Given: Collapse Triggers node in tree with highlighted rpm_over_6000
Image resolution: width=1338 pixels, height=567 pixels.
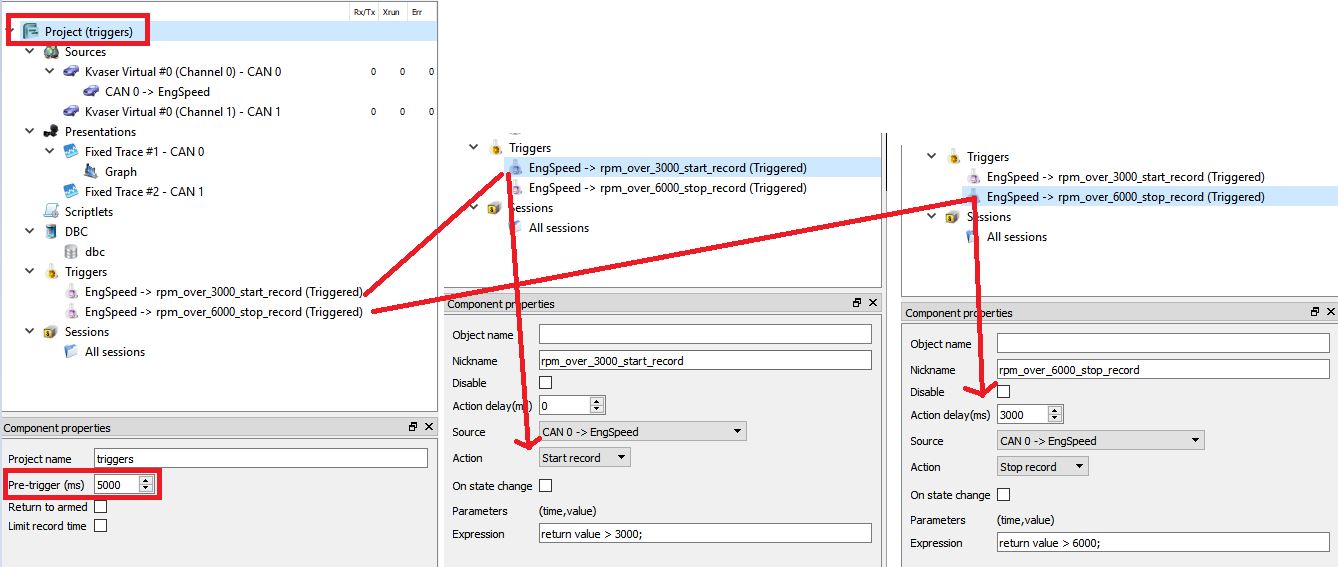Looking at the screenshot, I should tap(932, 157).
